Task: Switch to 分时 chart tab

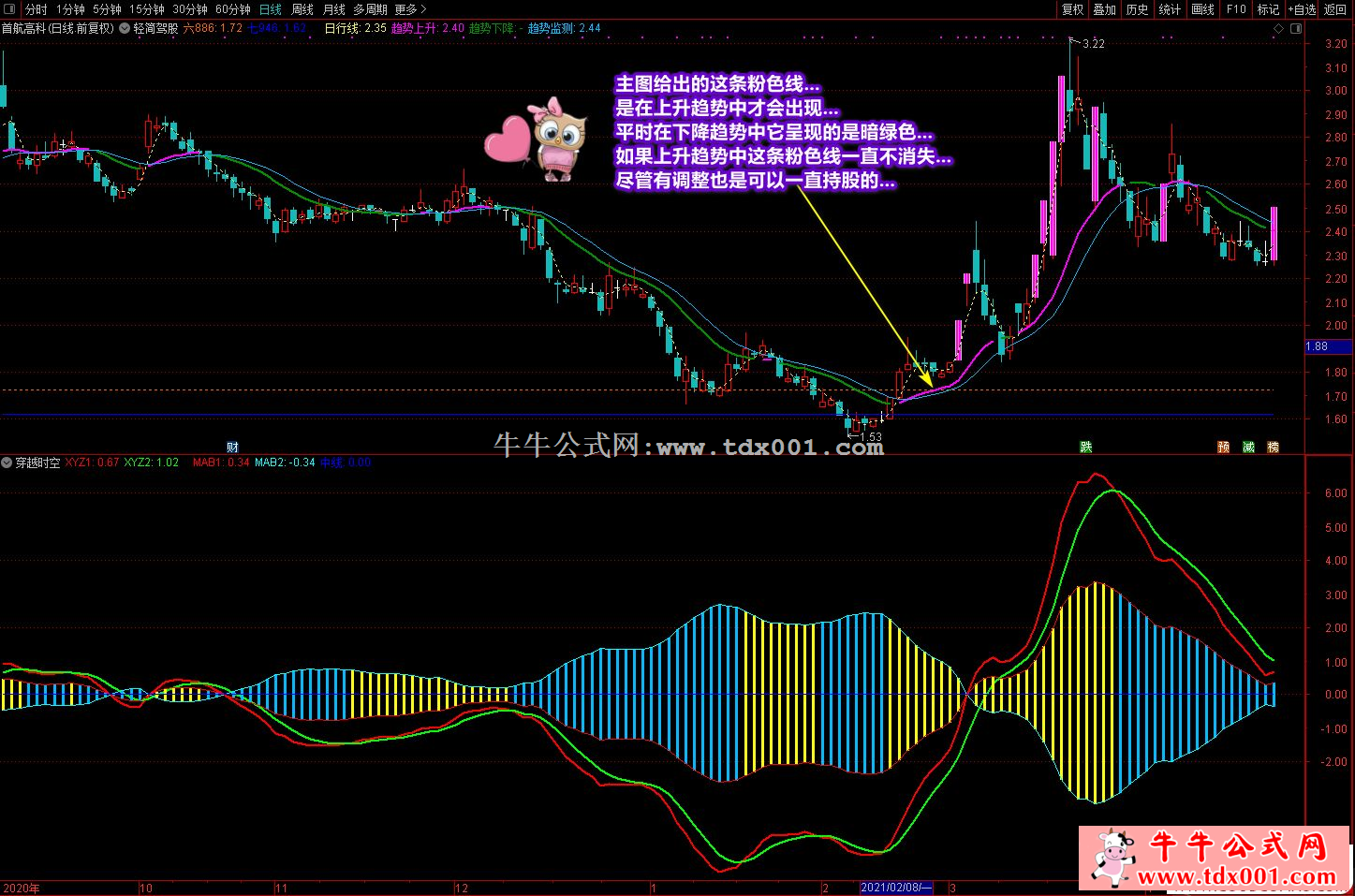Action: tap(37, 9)
